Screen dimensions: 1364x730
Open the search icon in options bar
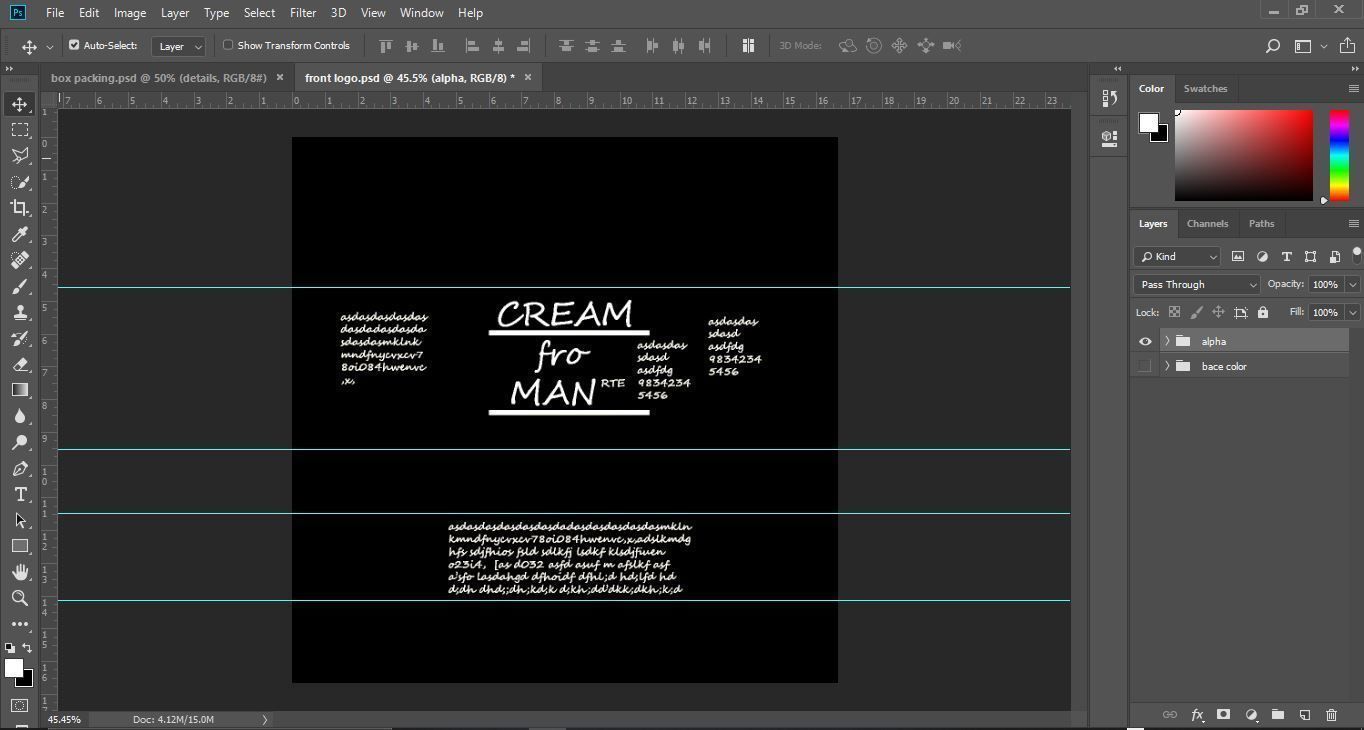pyautogui.click(x=1273, y=46)
